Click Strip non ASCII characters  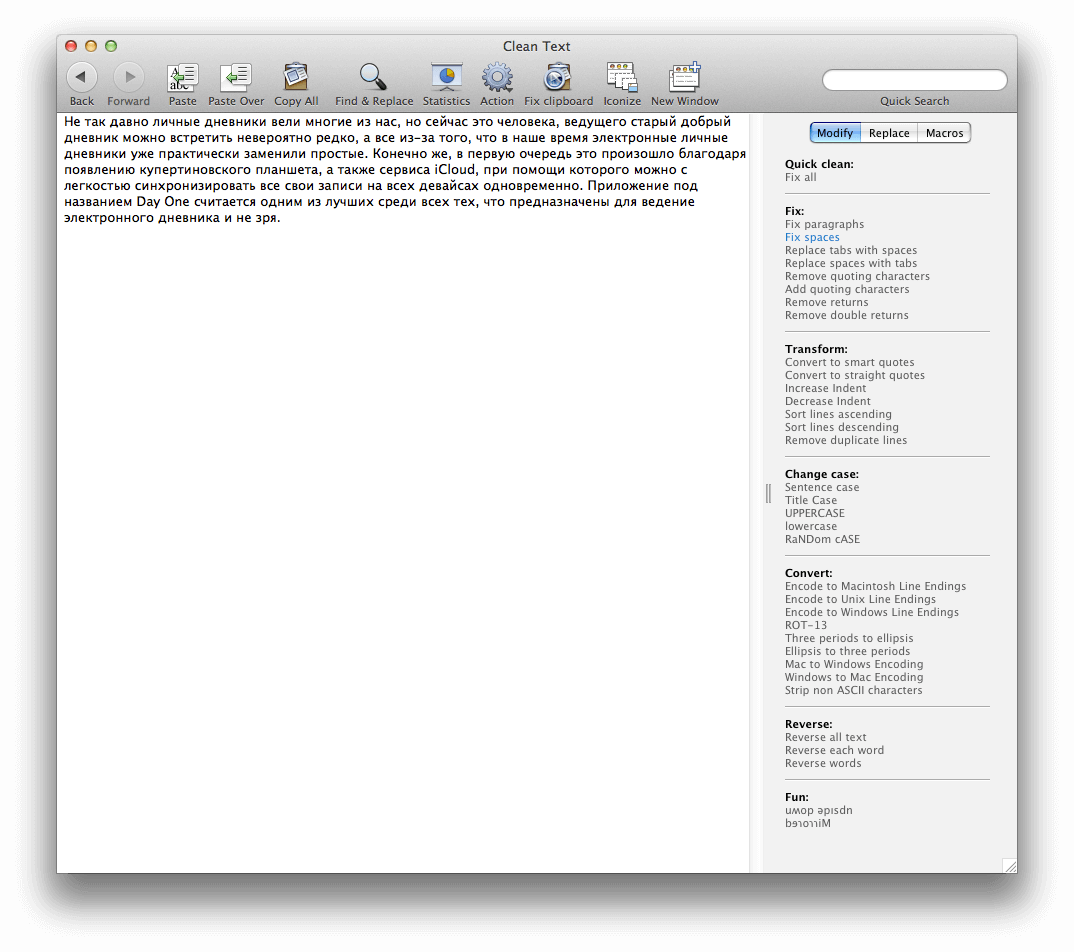tap(853, 690)
